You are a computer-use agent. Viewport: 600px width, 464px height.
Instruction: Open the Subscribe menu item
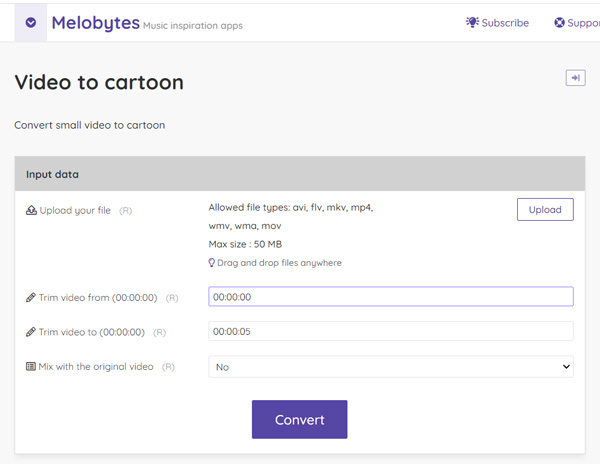504,23
